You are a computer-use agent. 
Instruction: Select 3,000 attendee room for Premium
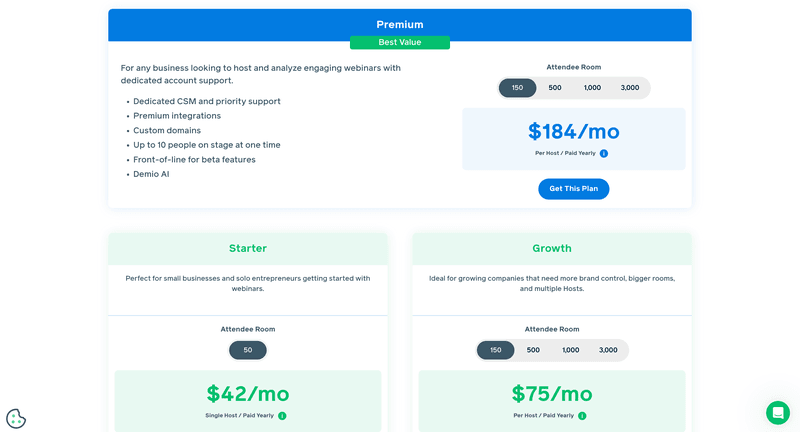(630, 88)
